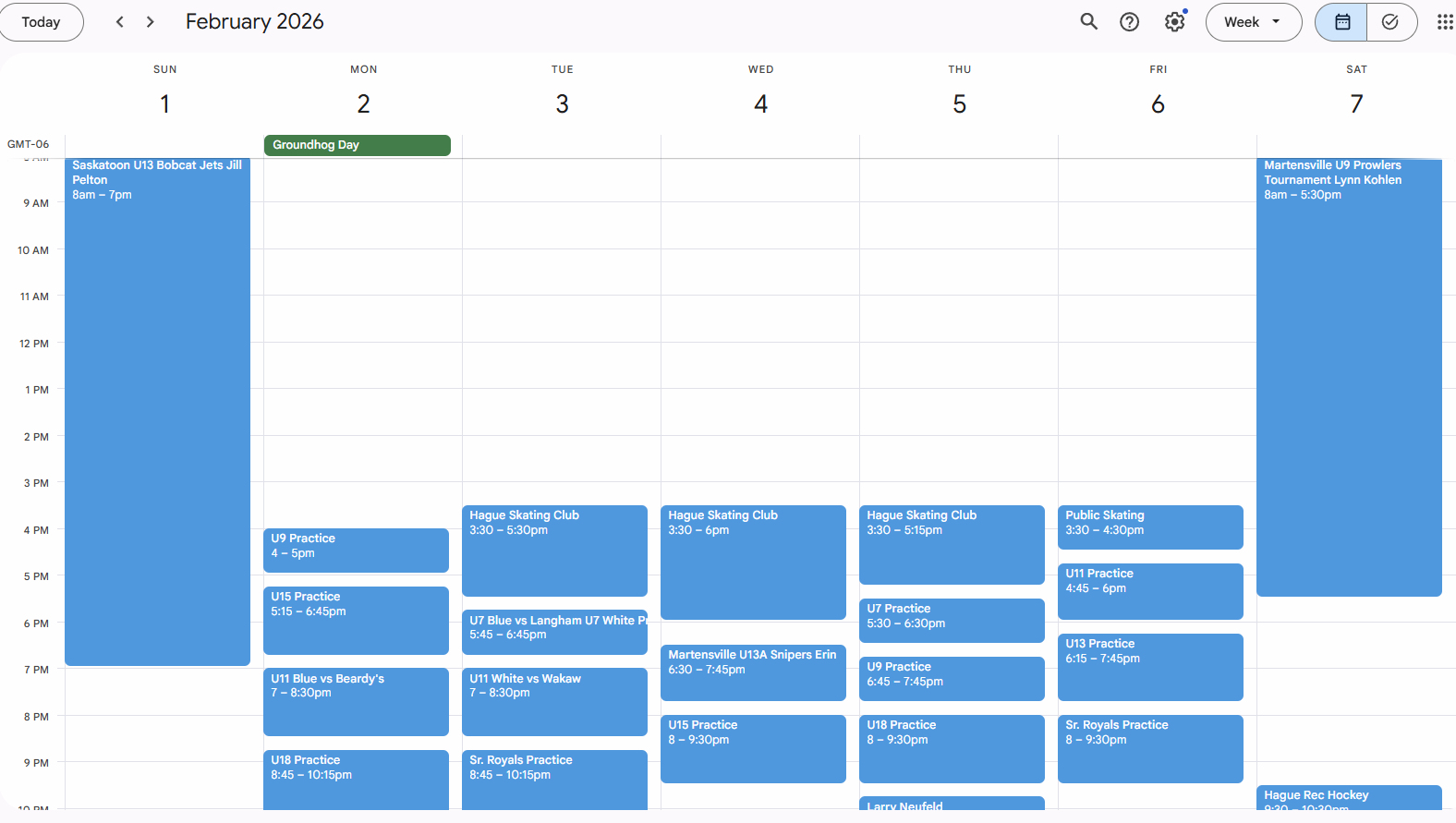This screenshot has width=1456, height=823.
Task: Open the Google apps grid
Action: [x=1445, y=22]
